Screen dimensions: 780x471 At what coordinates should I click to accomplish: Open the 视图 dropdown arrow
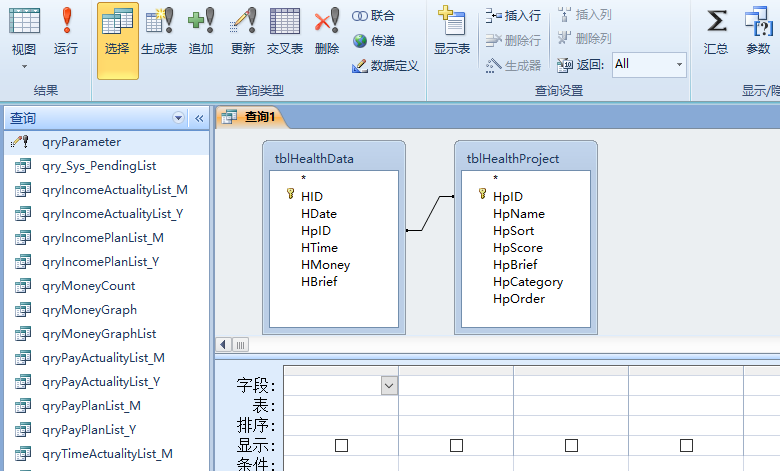(x=24, y=66)
